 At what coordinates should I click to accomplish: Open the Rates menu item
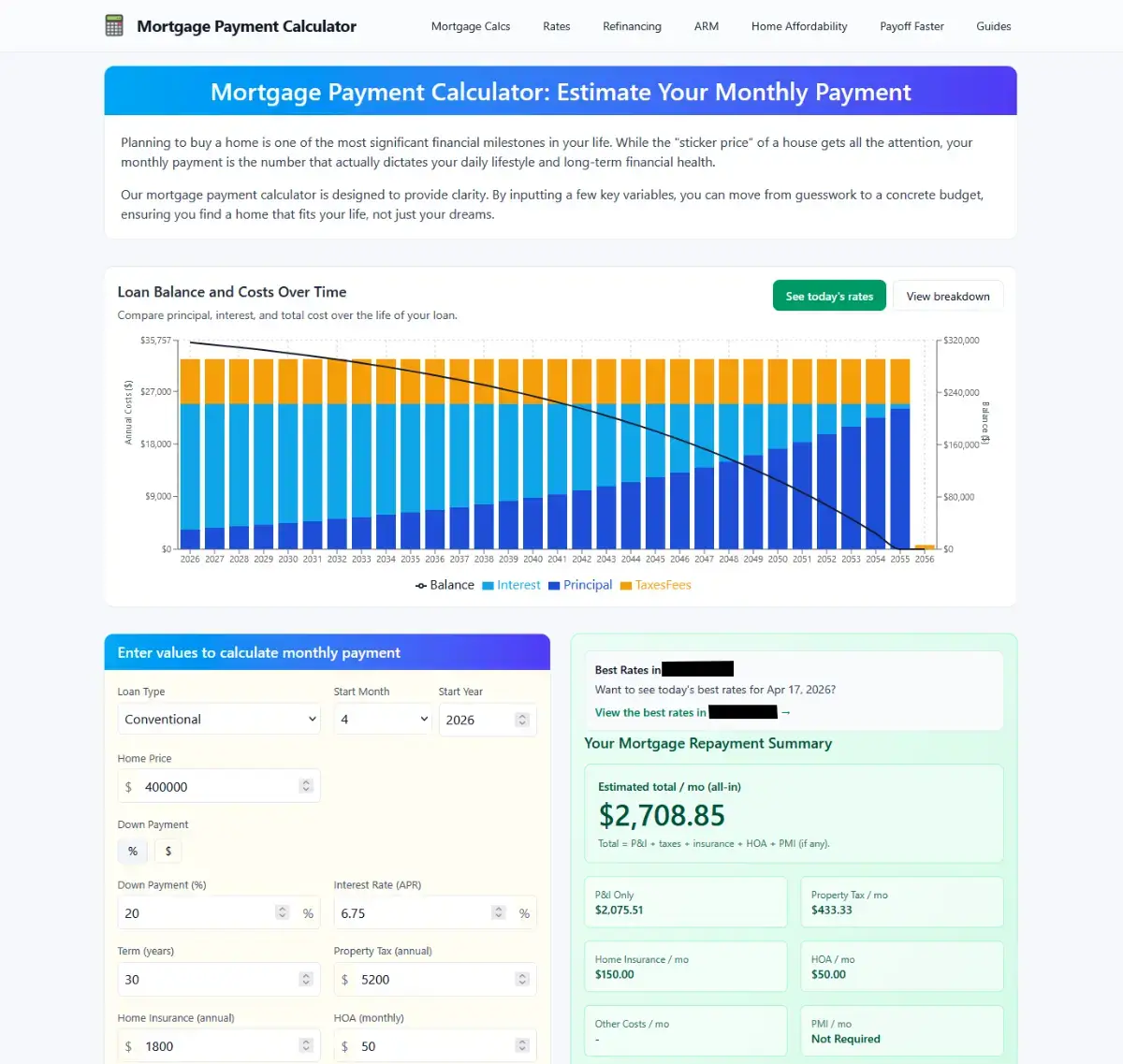pos(556,26)
